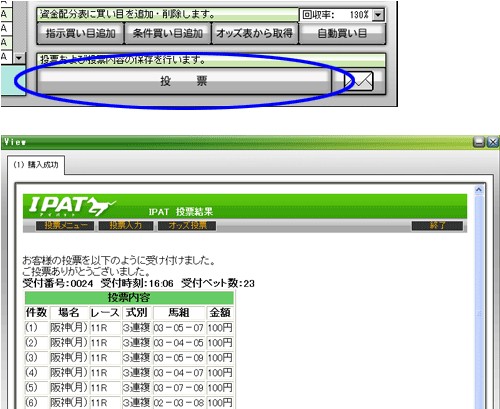Click the 条件買い目追加 button

tap(168, 33)
